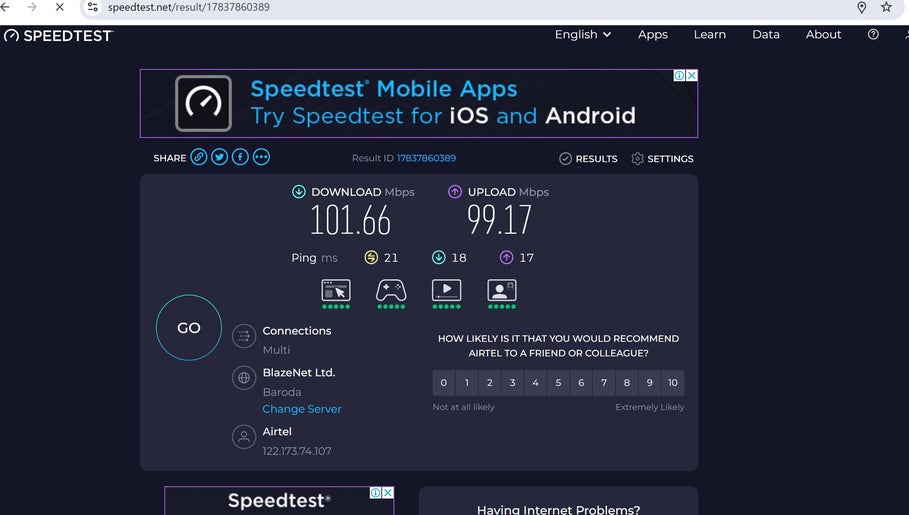
Task: Bookmark page with the star icon
Action: 886,7
